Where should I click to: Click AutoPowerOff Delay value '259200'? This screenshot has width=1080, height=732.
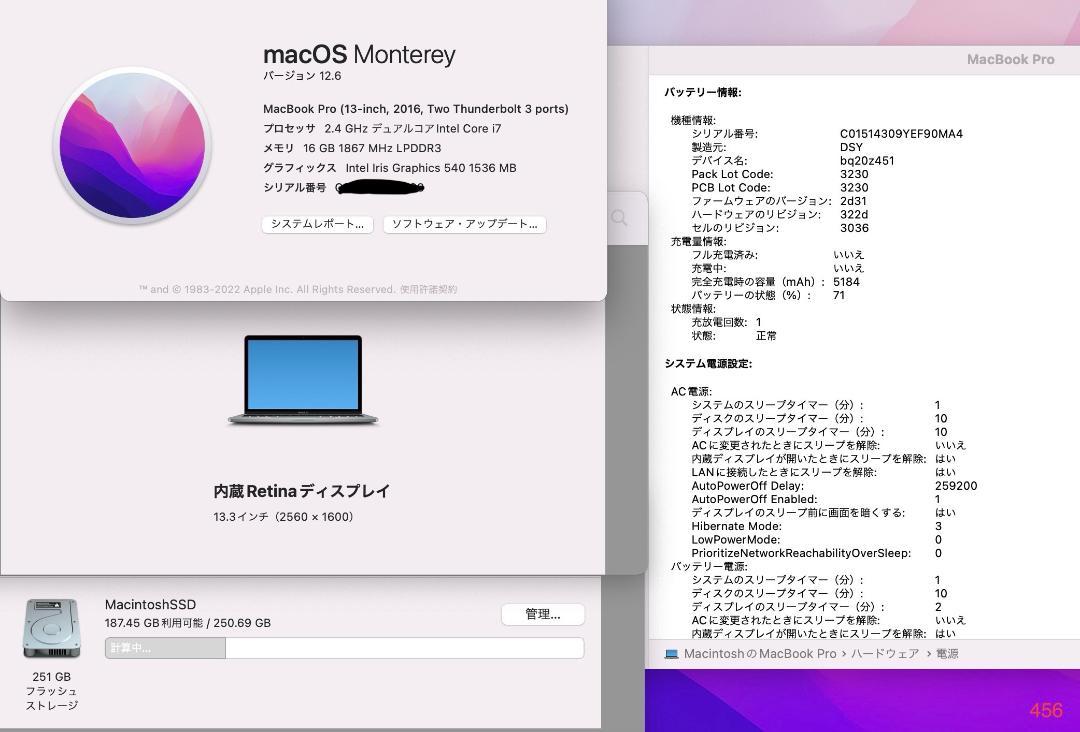click(x=956, y=486)
